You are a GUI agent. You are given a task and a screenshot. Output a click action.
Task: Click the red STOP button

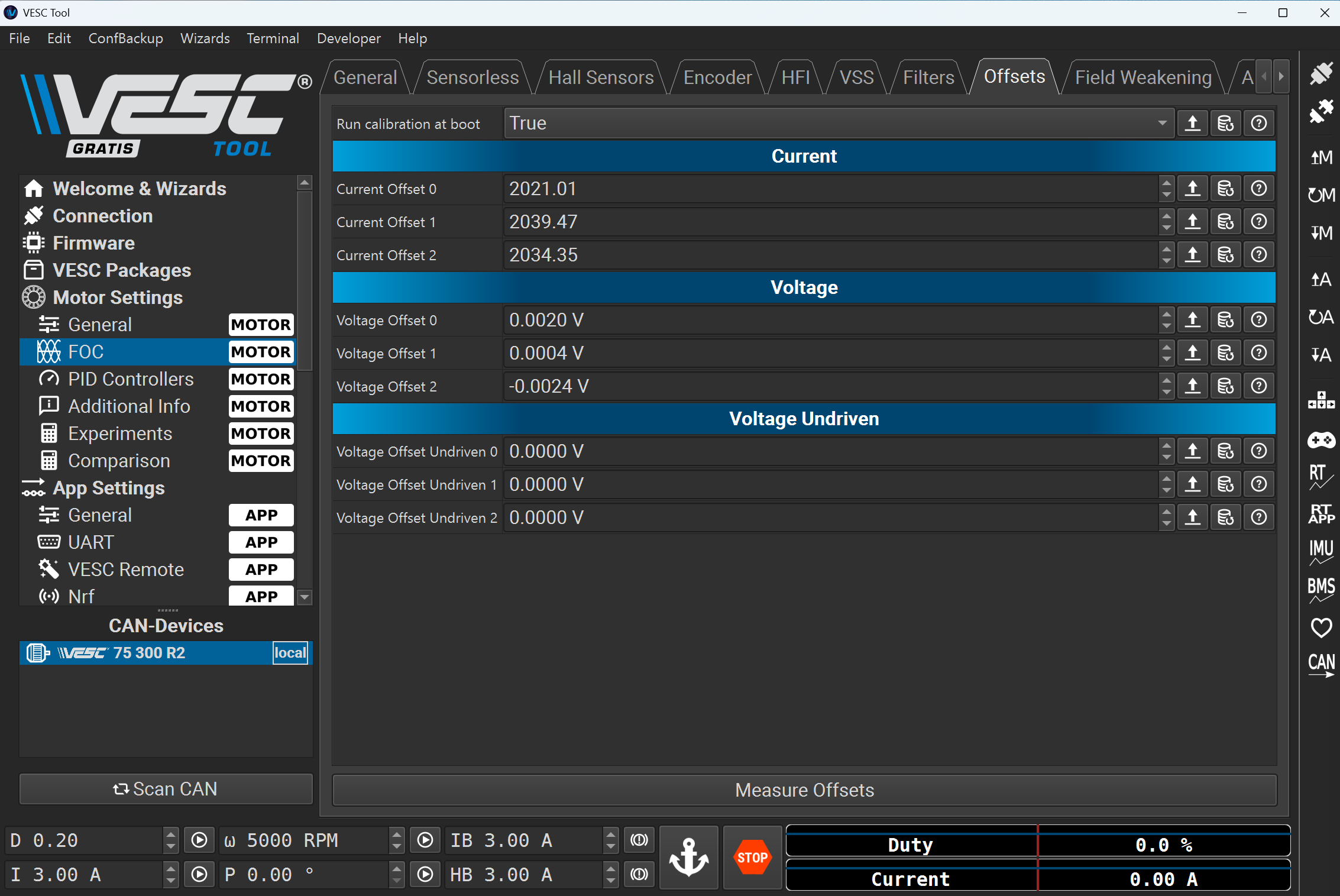[x=752, y=857]
